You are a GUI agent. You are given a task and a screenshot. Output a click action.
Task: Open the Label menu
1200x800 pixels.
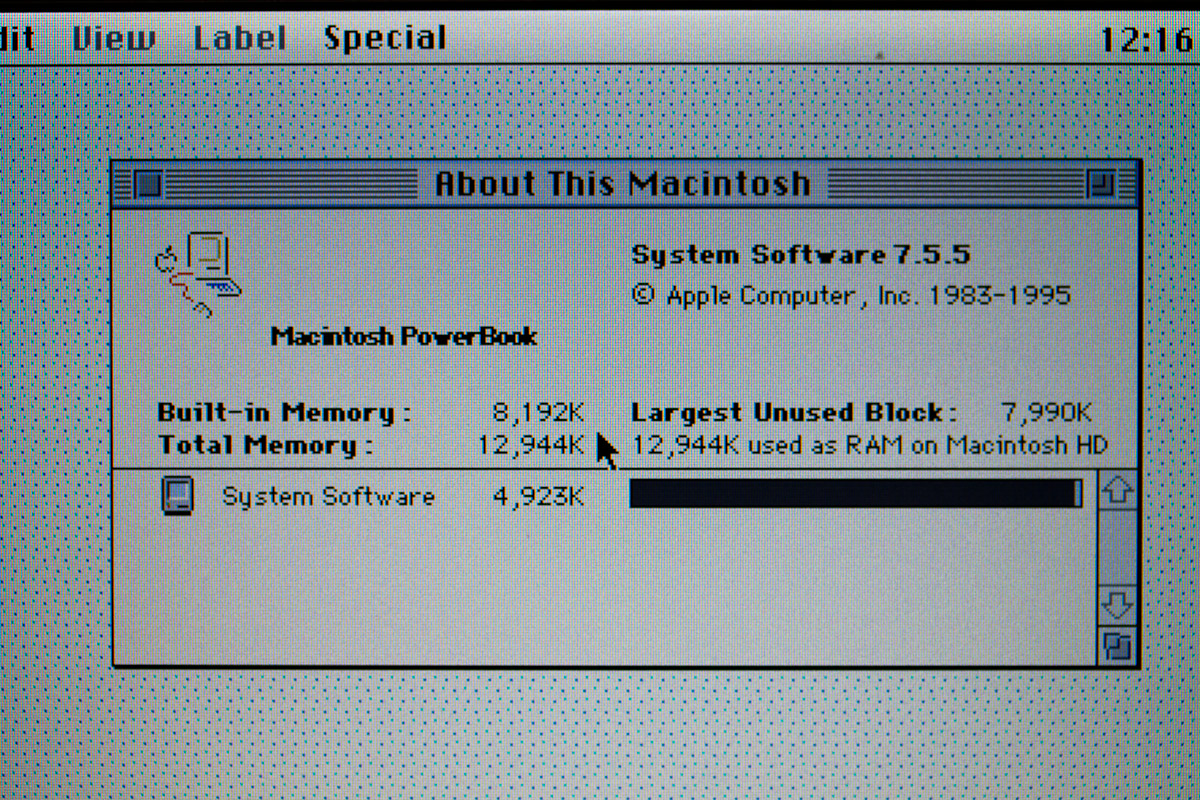coord(240,39)
